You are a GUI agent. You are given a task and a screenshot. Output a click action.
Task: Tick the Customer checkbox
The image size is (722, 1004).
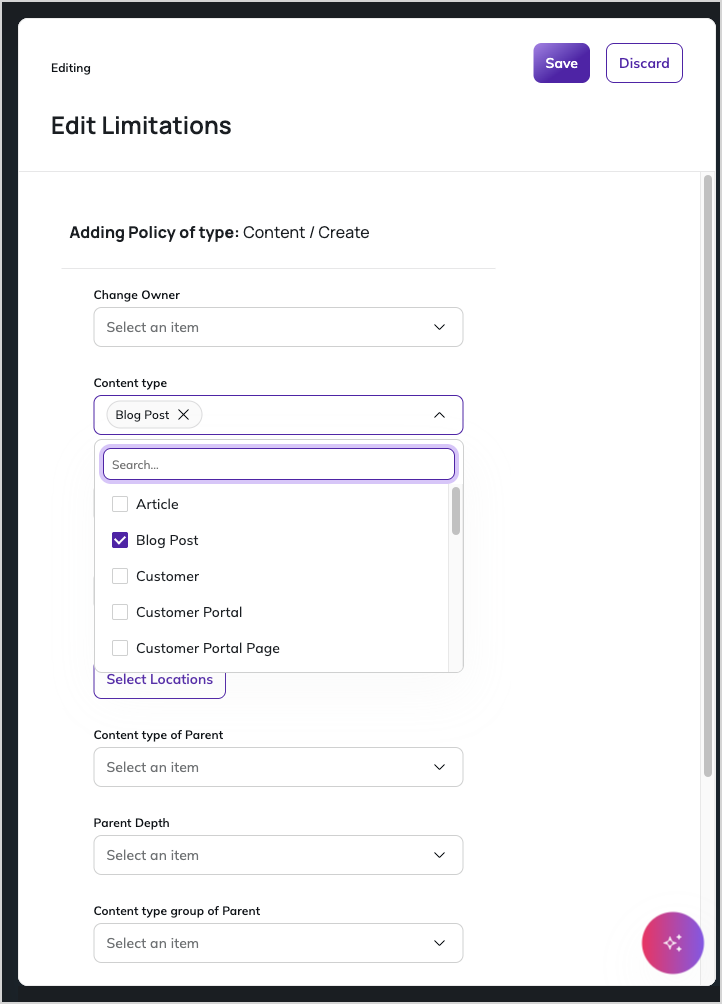120,576
